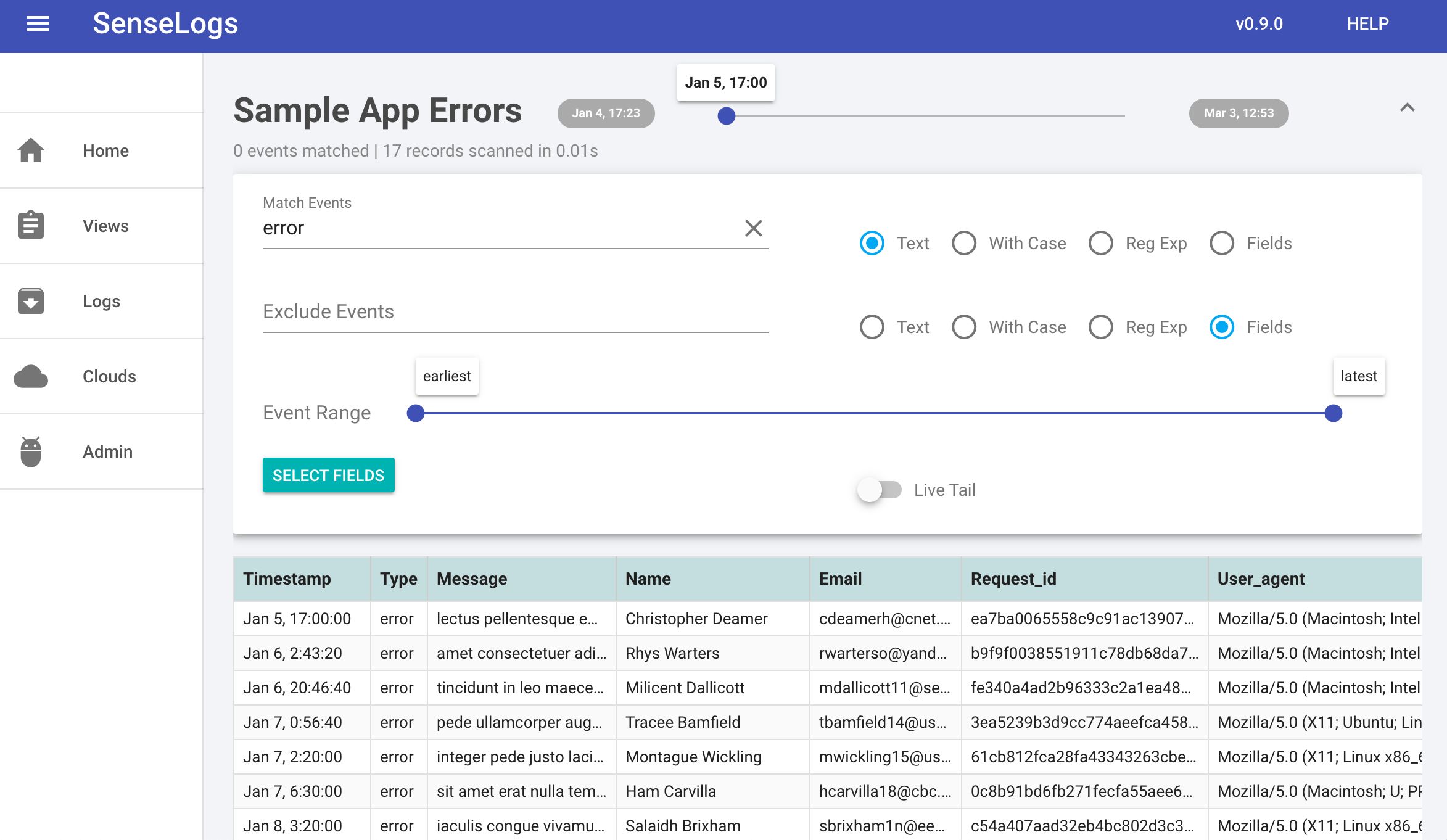Click the latest handle on the Event Range slider
The image size is (1447, 840).
pyautogui.click(x=1332, y=413)
